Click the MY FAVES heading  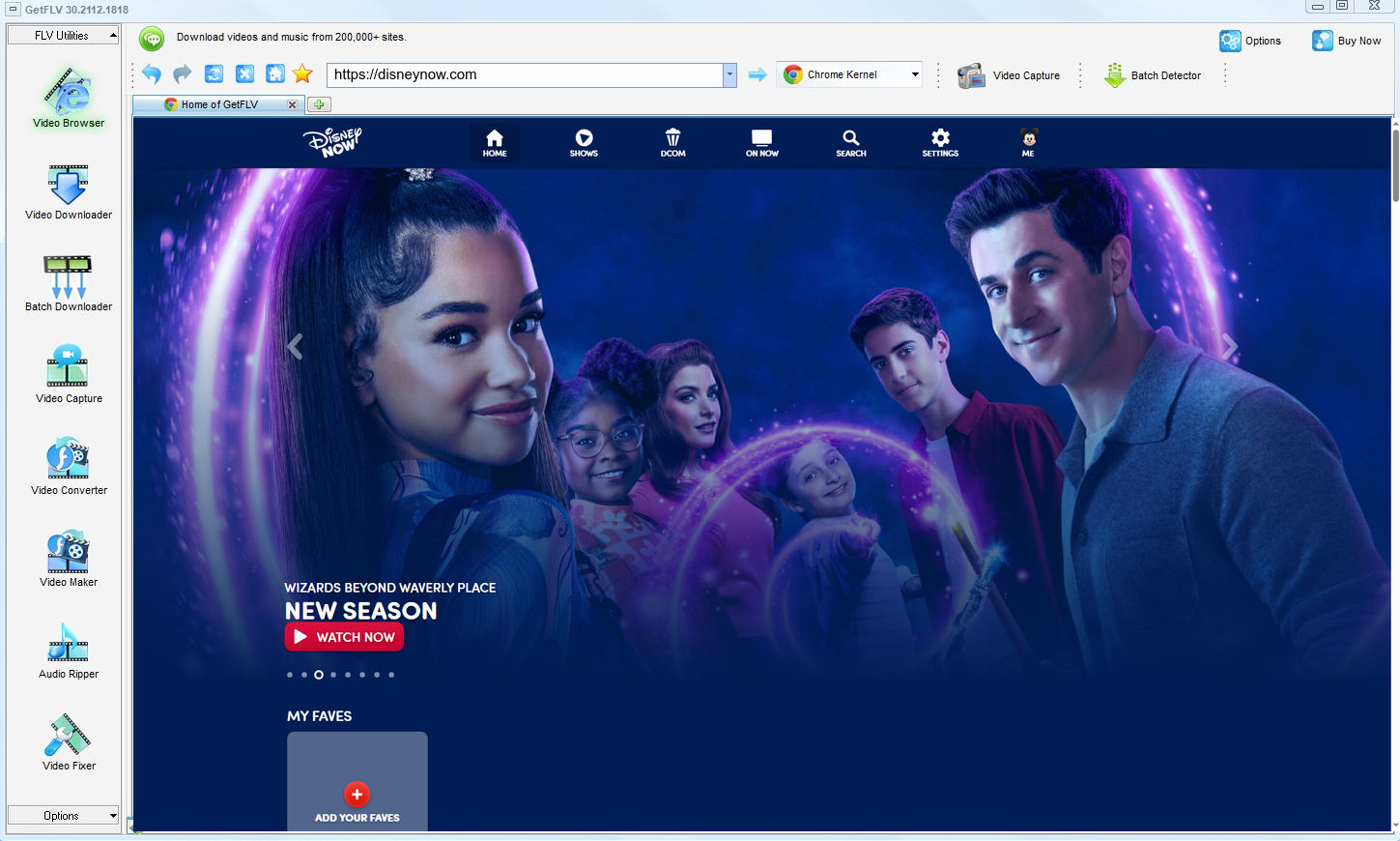pyautogui.click(x=320, y=716)
